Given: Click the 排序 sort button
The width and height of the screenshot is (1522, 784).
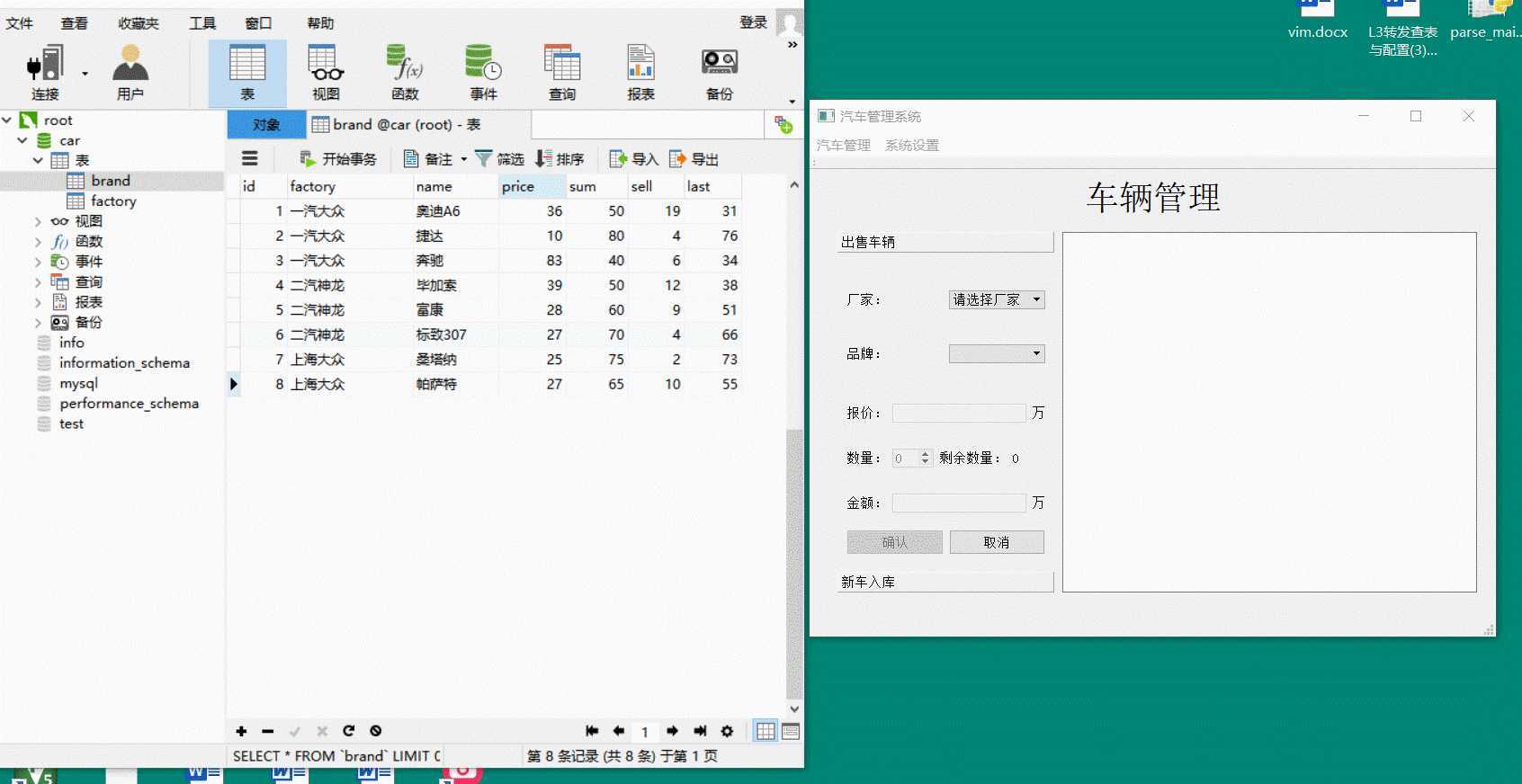Looking at the screenshot, I should point(560,159).
